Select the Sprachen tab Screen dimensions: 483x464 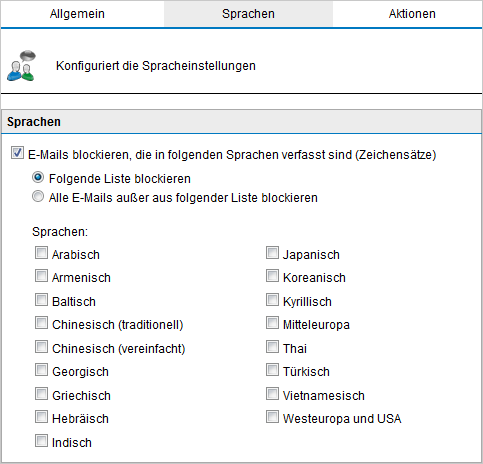click(x=248, y=14)
